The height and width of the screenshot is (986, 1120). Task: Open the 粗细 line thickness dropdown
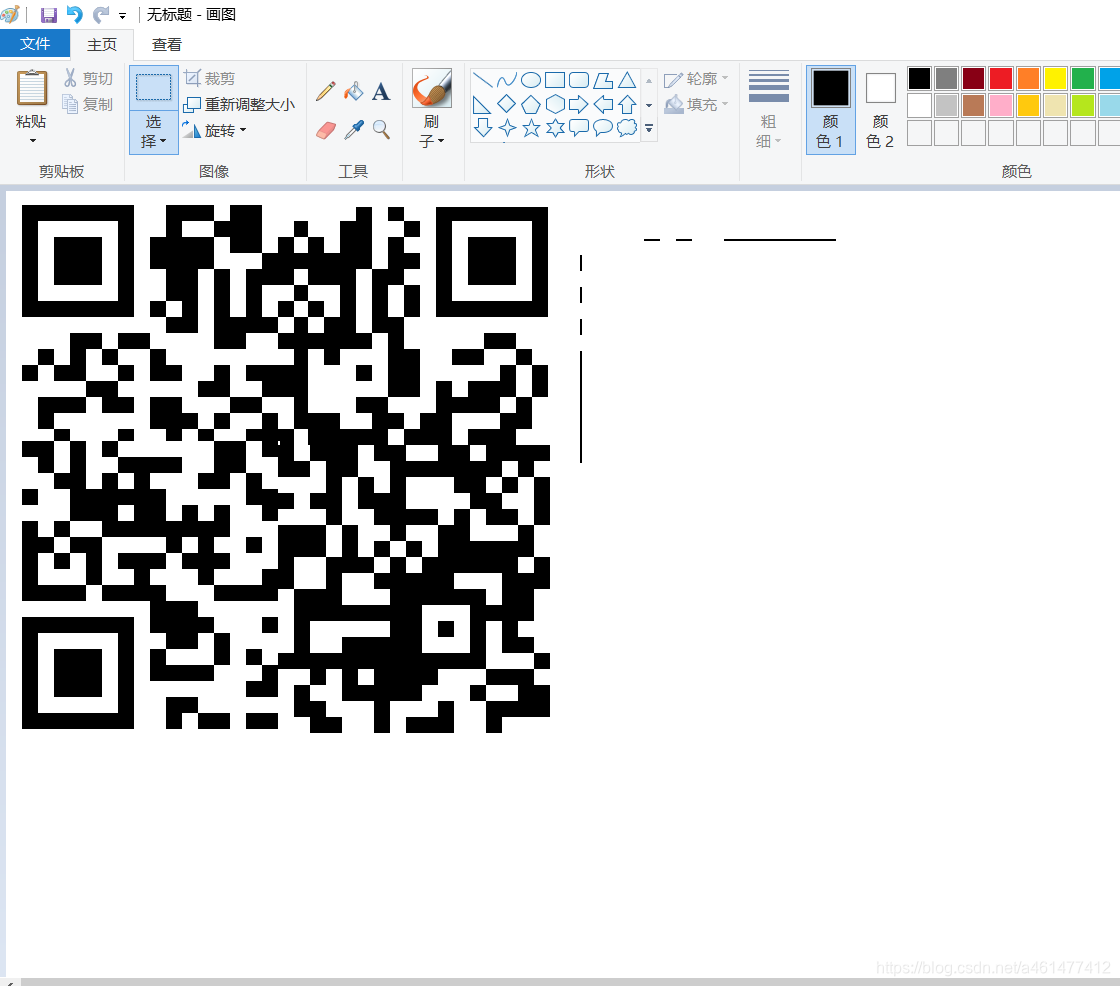click(769, 109)
